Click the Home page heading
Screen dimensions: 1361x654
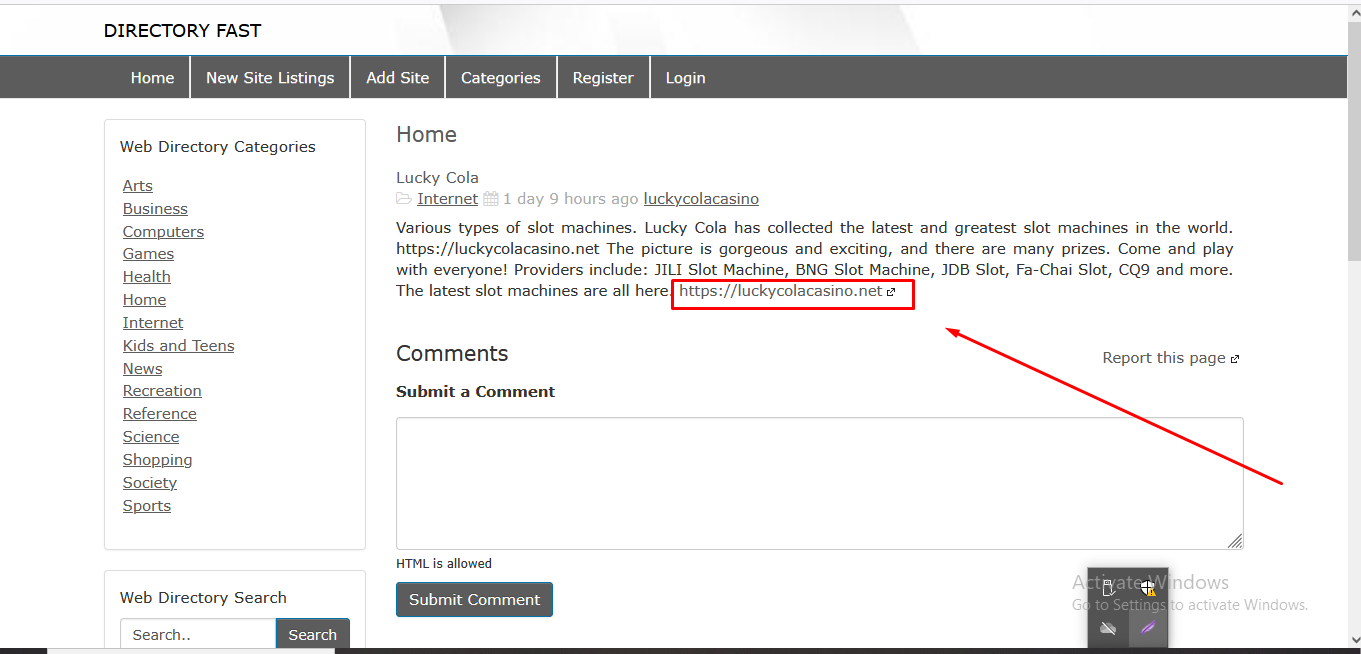[x=426, y=135]
